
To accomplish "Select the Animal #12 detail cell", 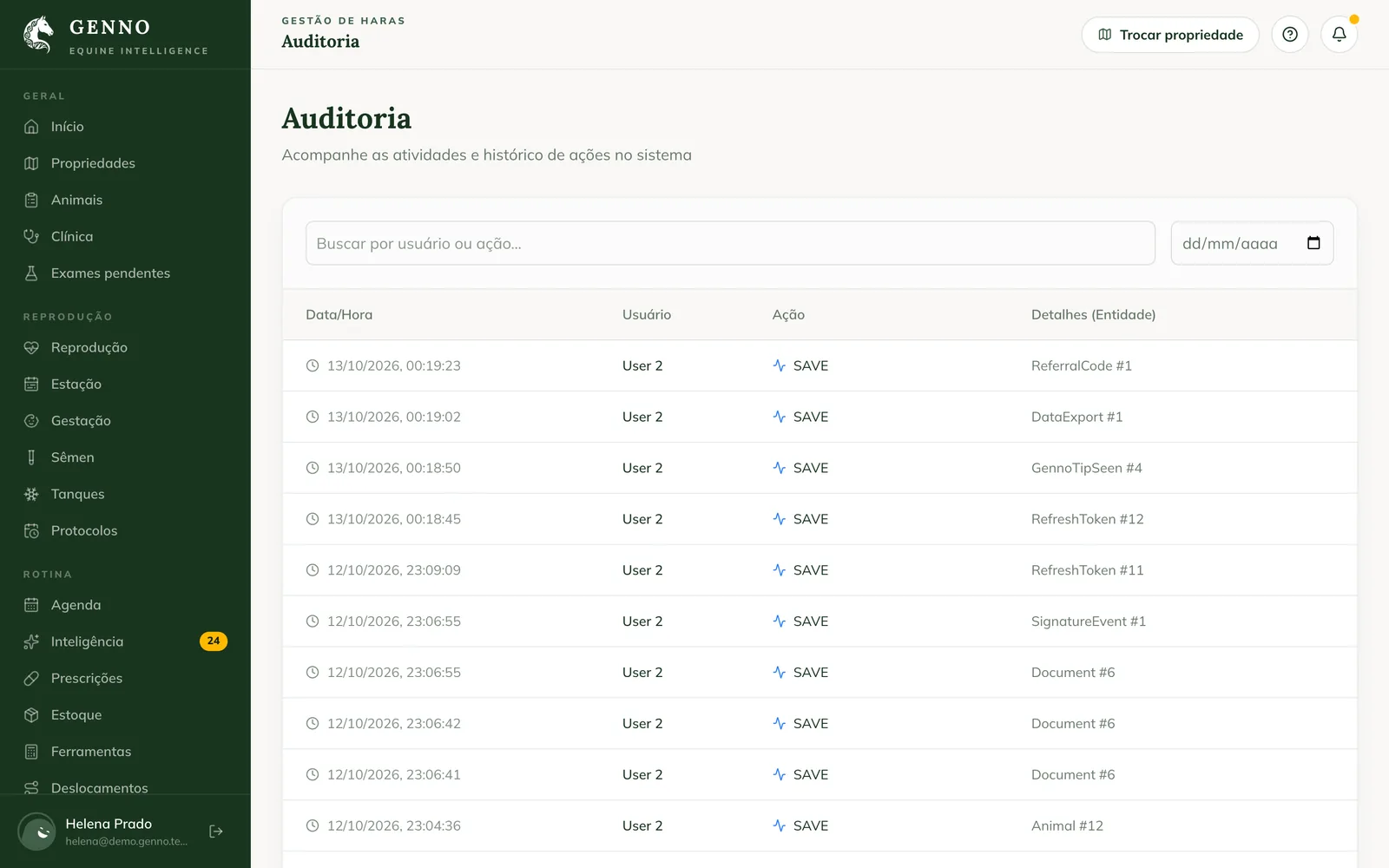I will click(x=1067, y=825).
